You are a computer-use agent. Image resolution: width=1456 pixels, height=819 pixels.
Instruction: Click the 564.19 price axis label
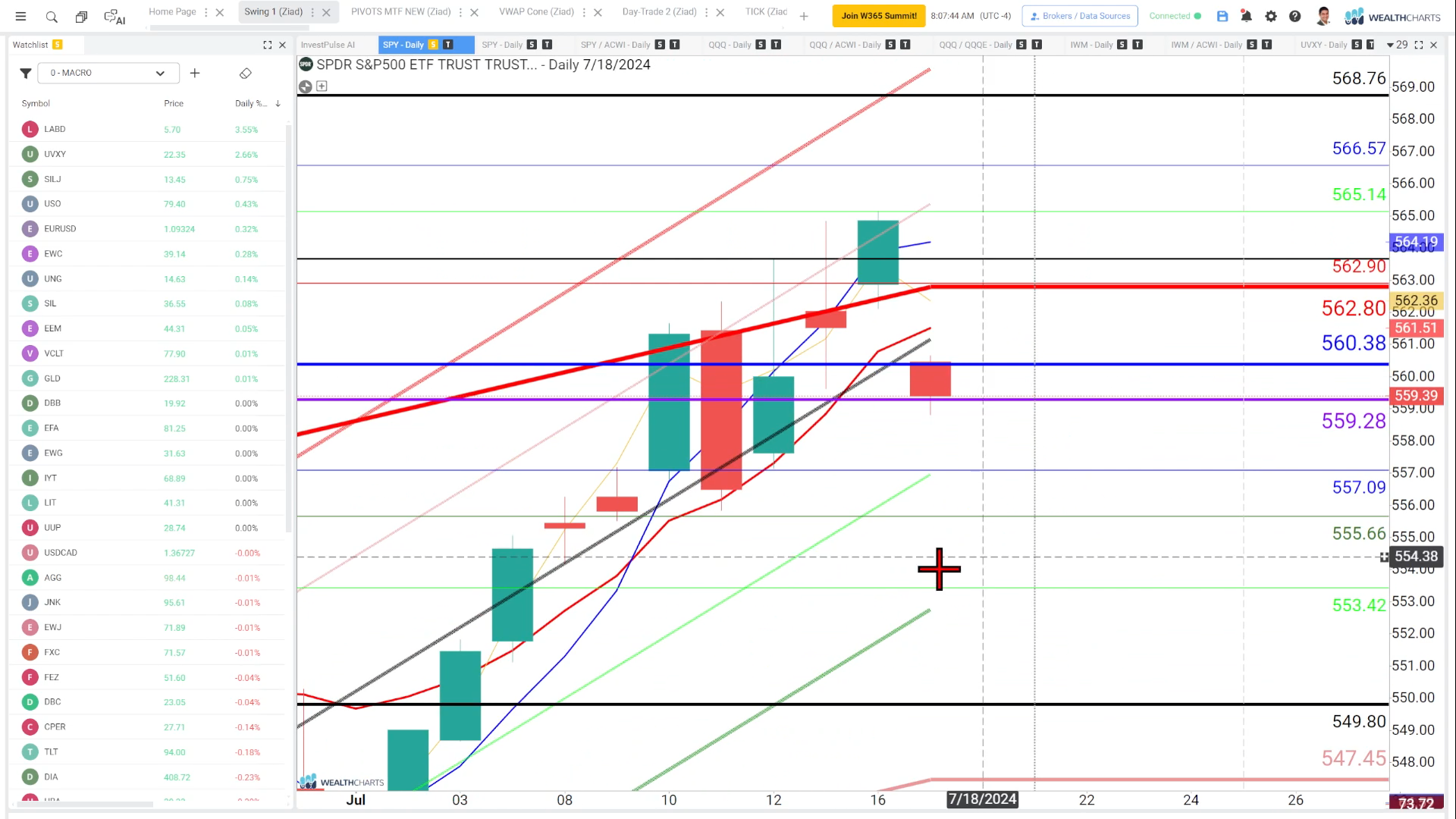(x=1416, y=242)
